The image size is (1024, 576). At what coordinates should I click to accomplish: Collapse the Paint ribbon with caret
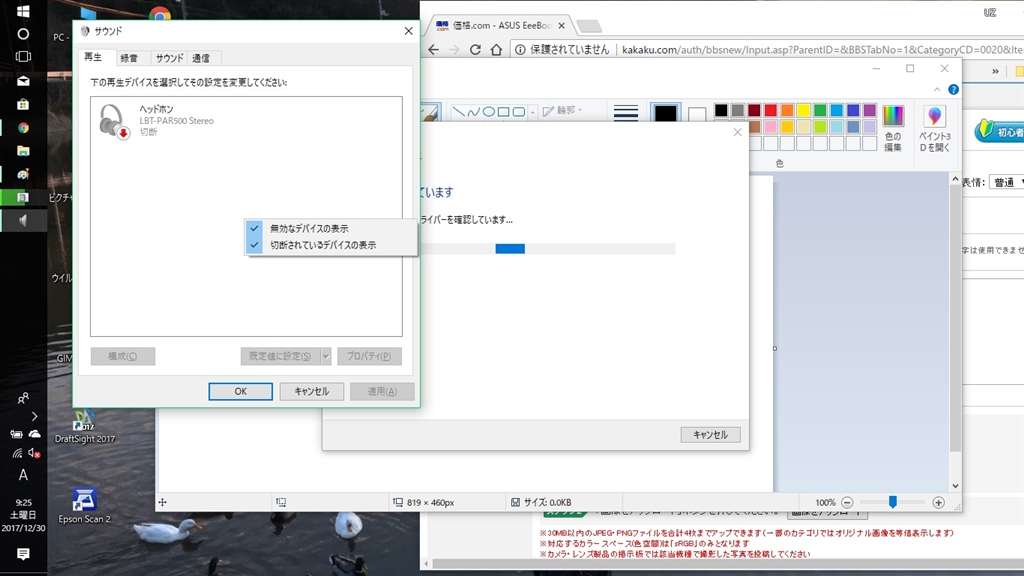937,89
